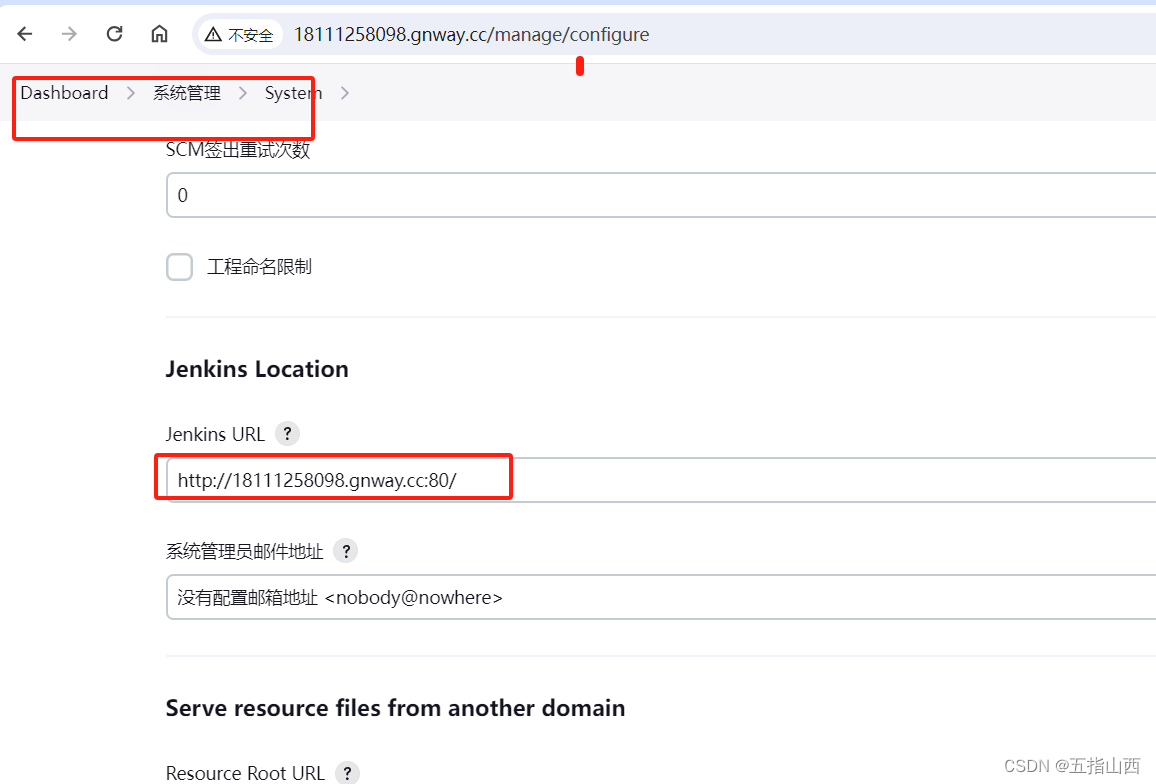The height and width of the screenshot is (784, 1156).
Task: Click the System breadcrumb item
Action: (x=293, y=93)
